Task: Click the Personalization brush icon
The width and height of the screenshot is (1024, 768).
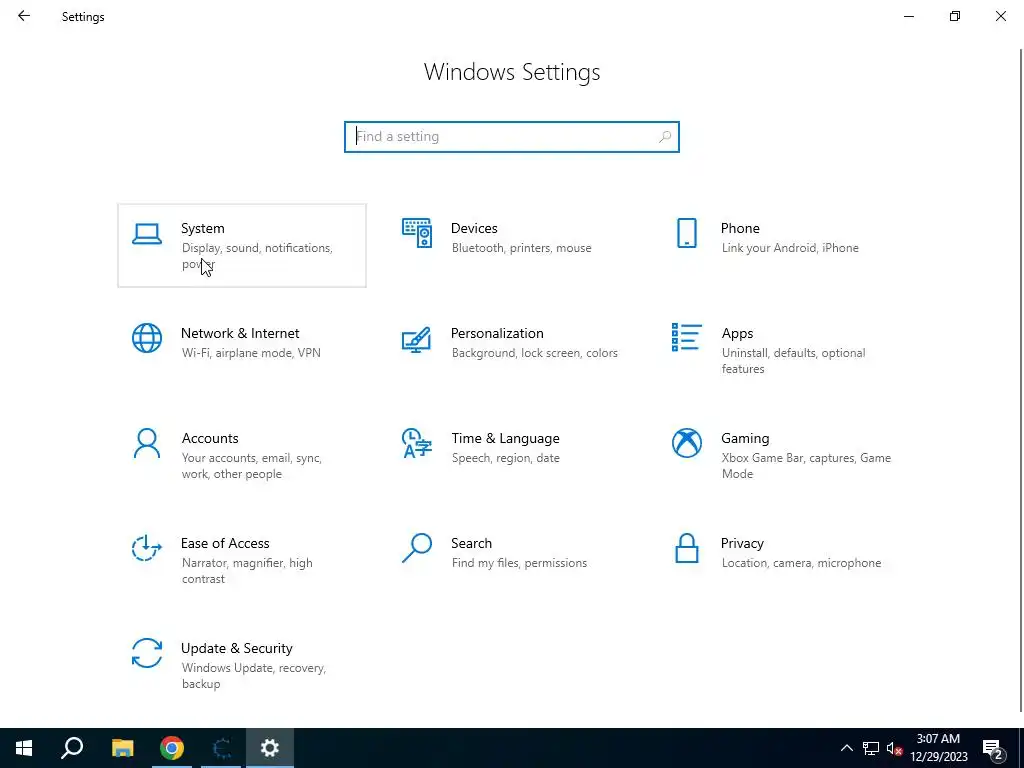Action: click(x=417, y=340)
